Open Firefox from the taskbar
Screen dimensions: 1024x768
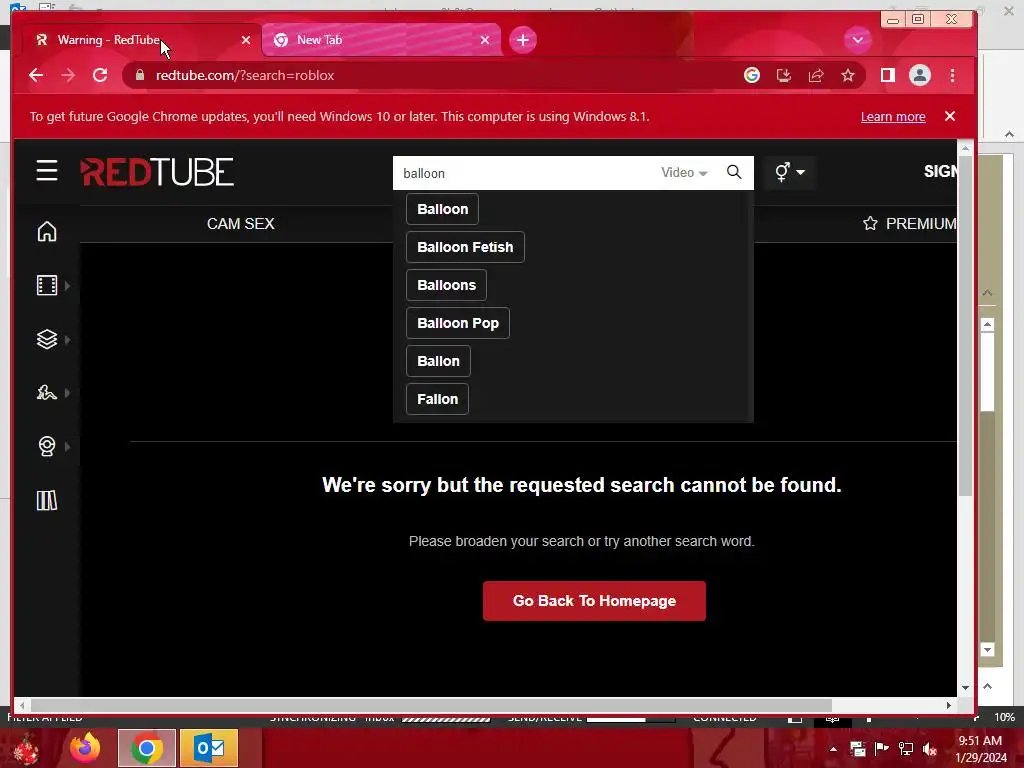[85, 748]
